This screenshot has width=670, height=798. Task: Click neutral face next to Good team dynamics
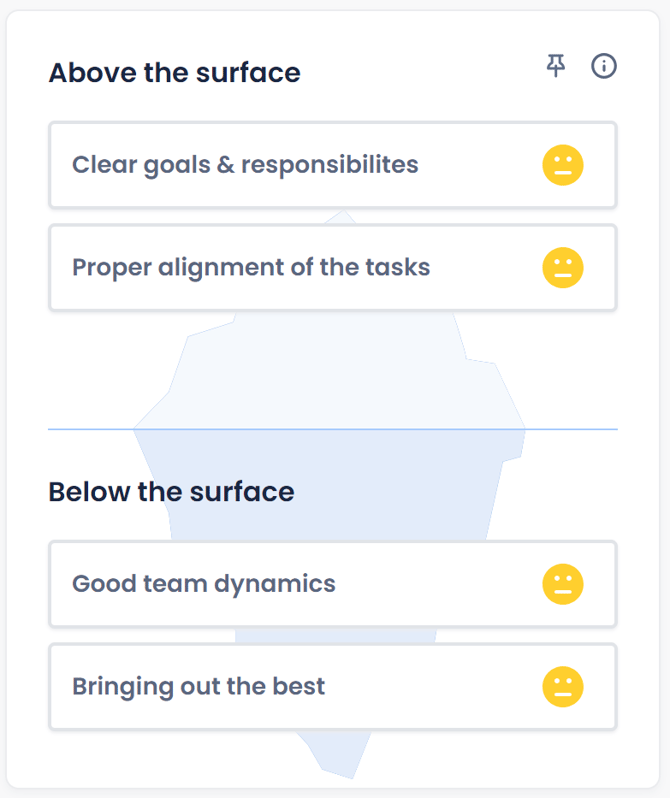pos(563,584)
